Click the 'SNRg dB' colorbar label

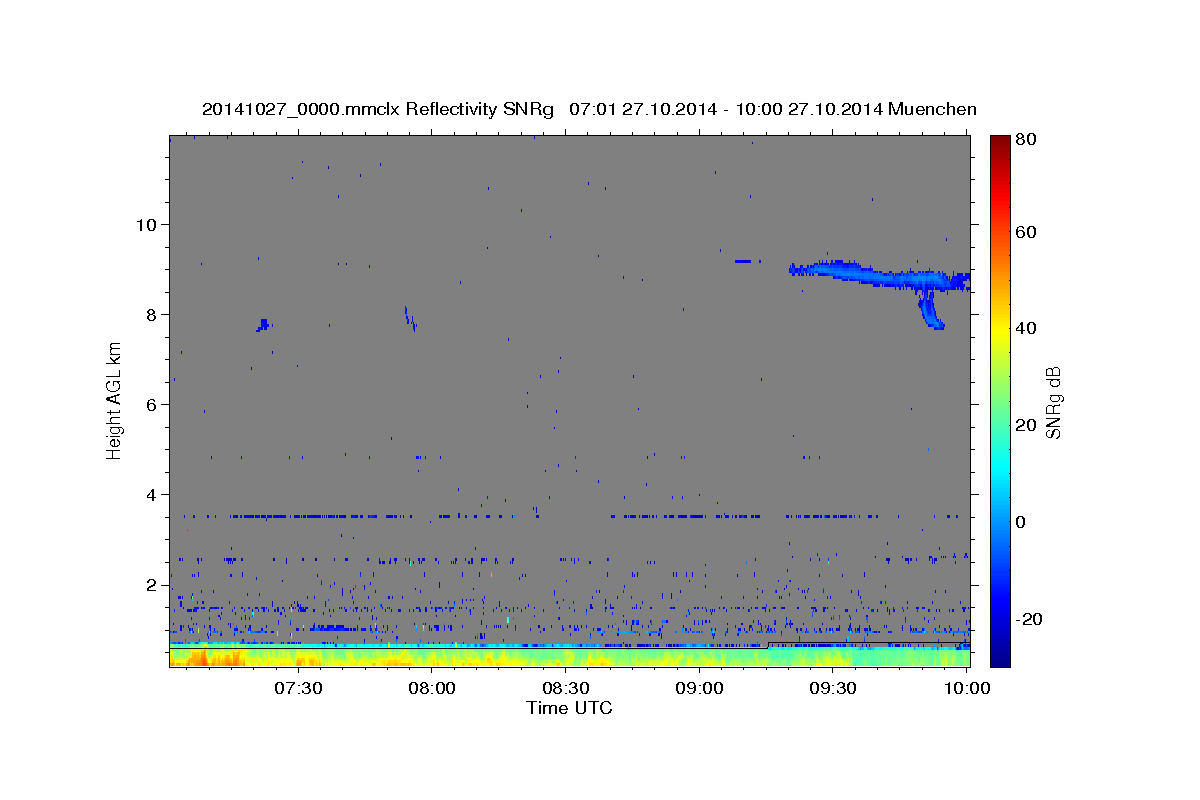1053,402
